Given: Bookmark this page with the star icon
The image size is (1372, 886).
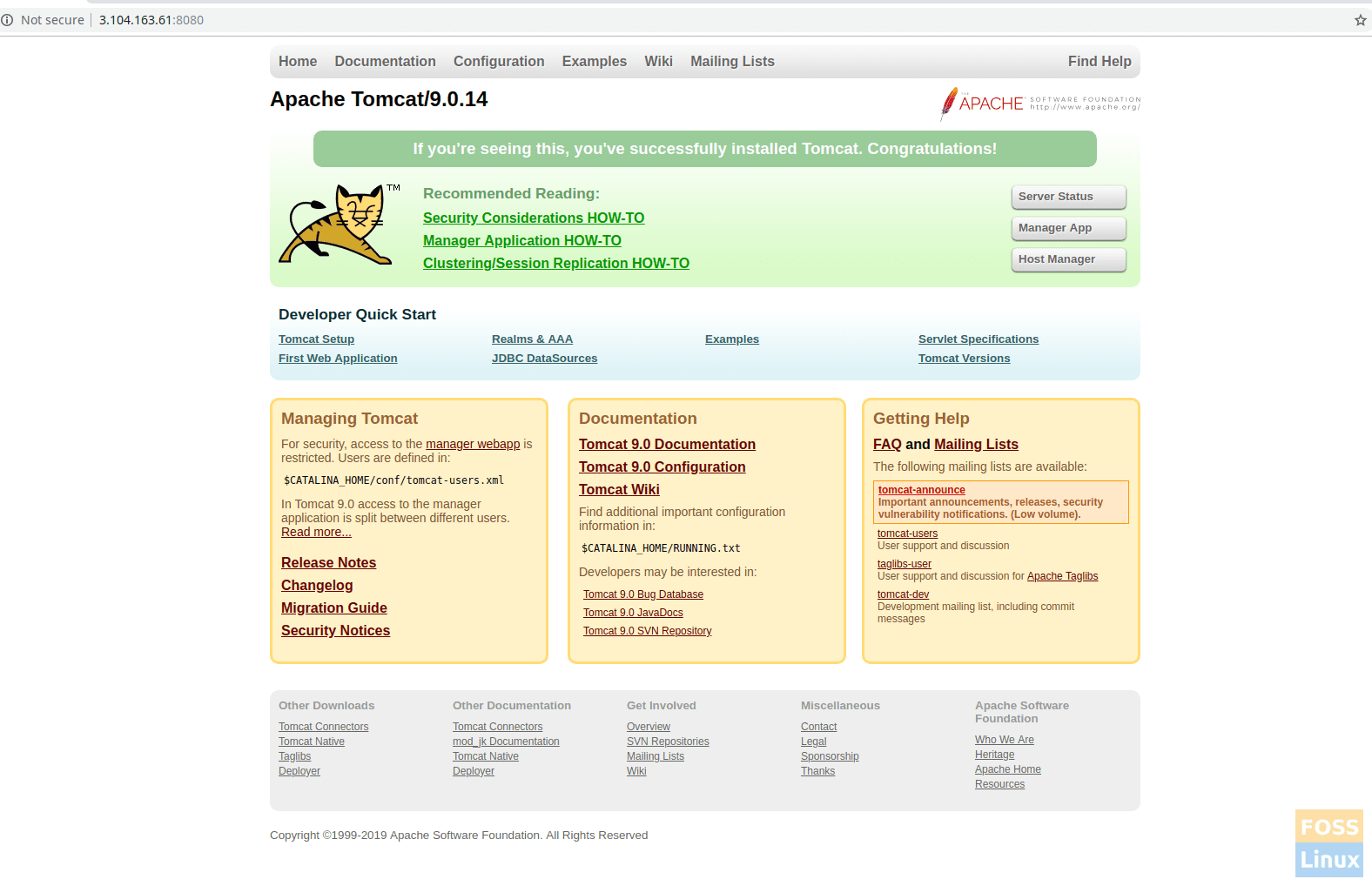Looking at the screenshot, I should click(1360, 20).
